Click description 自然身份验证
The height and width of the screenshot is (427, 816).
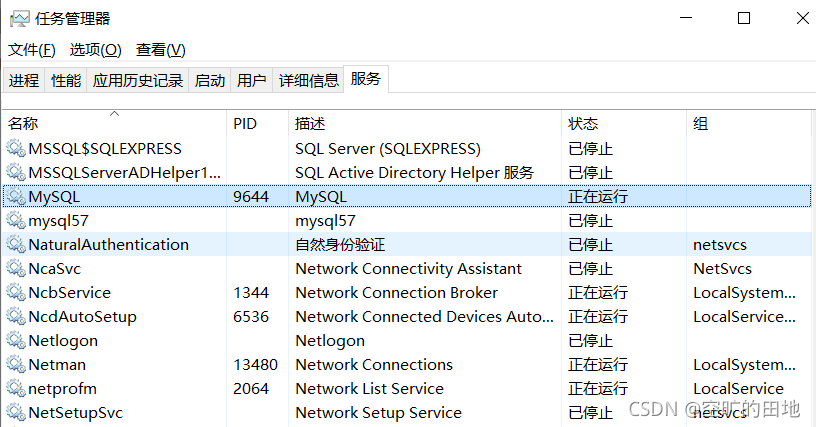340,244
